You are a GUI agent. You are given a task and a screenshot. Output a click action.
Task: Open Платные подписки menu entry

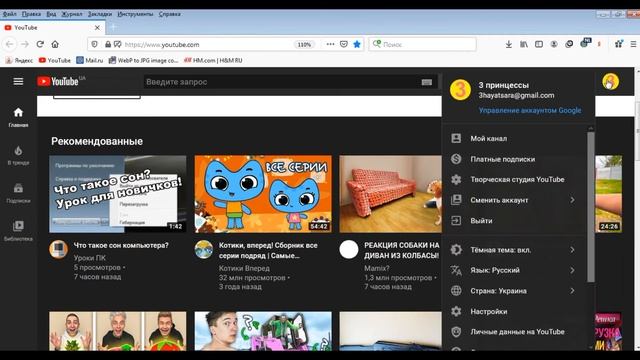tap(514, 159)
